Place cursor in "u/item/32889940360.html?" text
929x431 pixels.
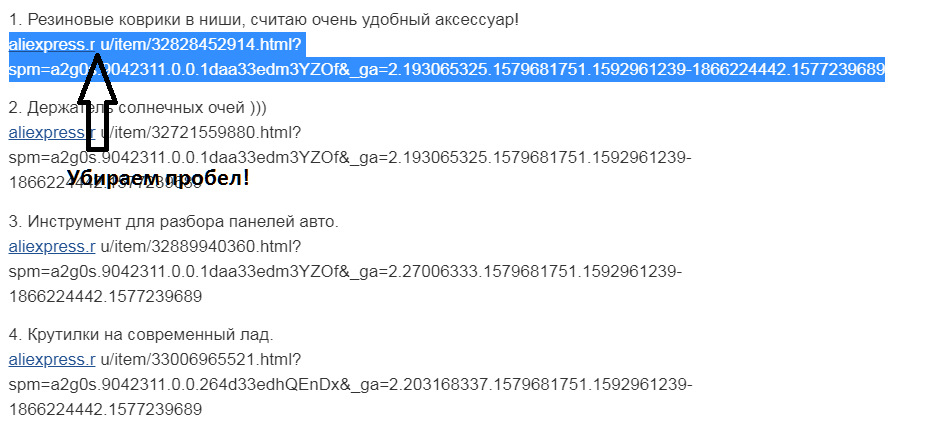(201, 245)
